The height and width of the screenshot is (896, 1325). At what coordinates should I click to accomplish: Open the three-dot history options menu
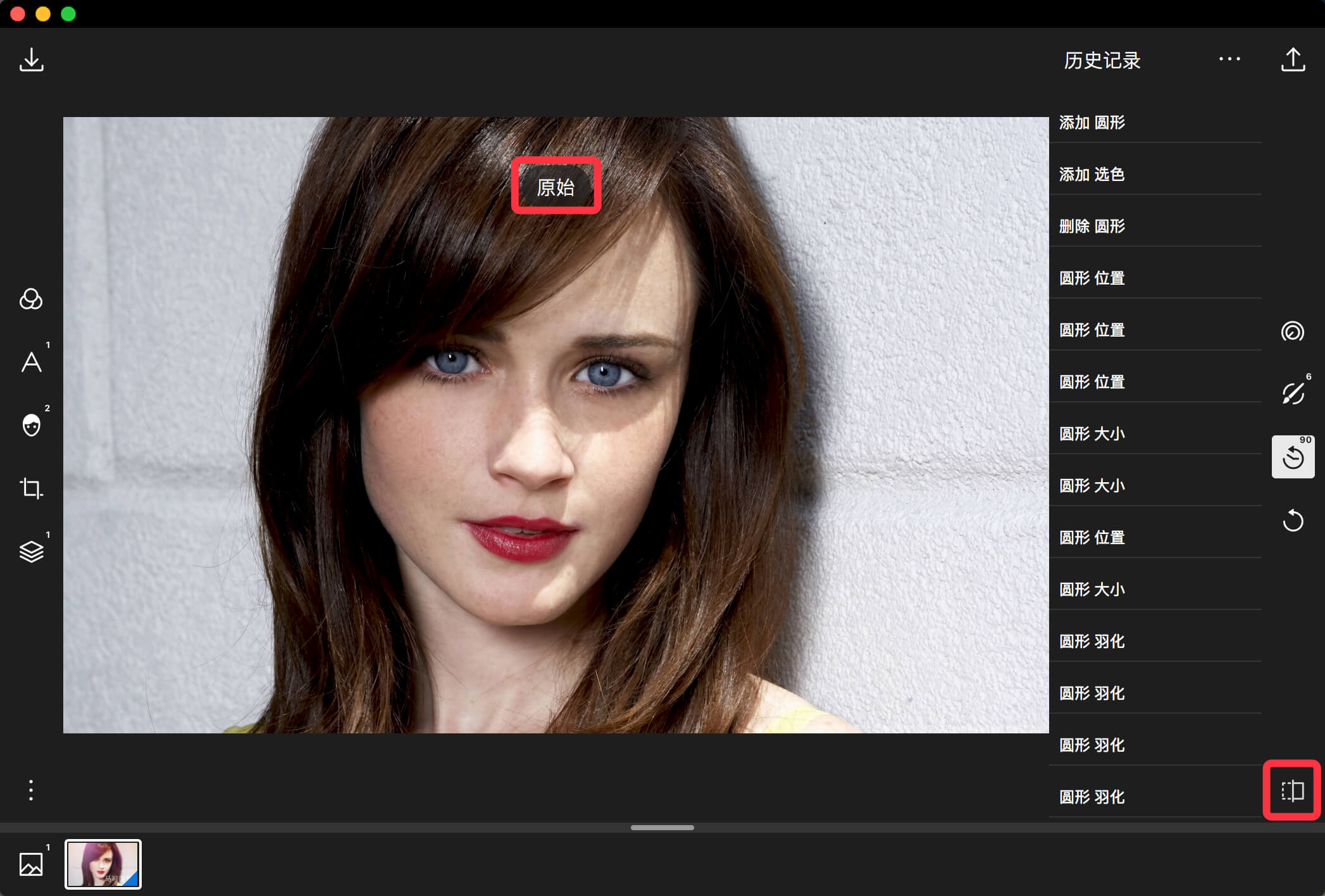(1229, 59)
